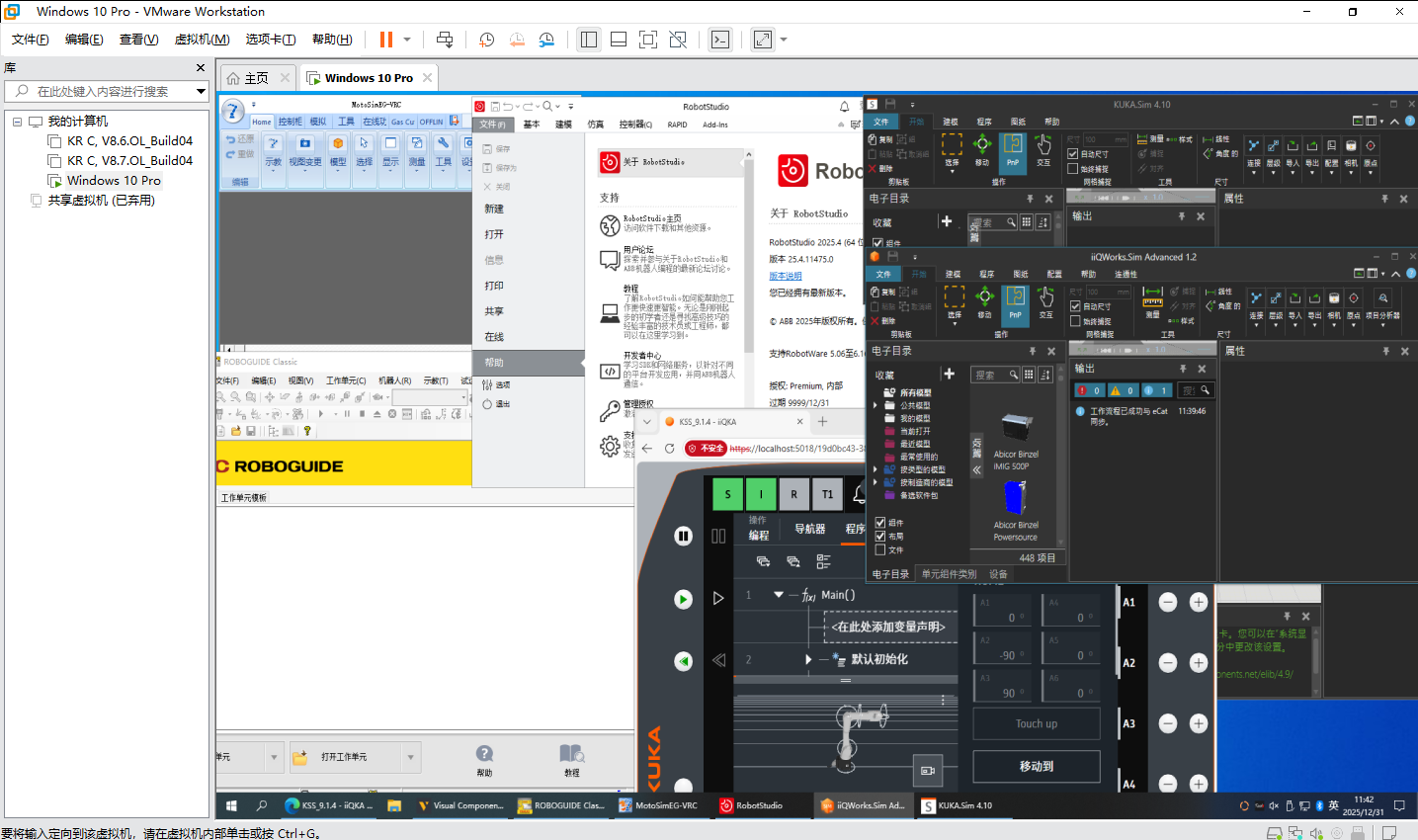Select KR C, V8.6.OL_Build04 in VMware library

[129, 140]
